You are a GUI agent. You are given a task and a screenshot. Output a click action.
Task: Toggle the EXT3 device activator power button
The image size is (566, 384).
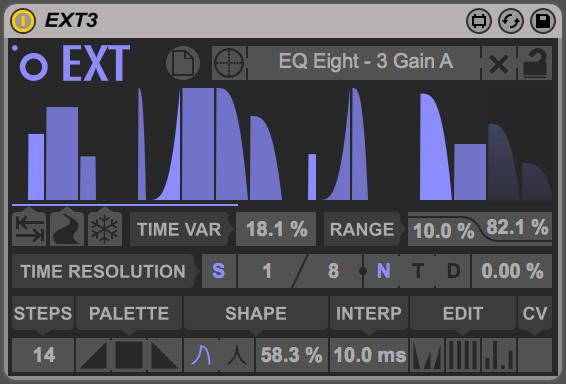(23, 21)
